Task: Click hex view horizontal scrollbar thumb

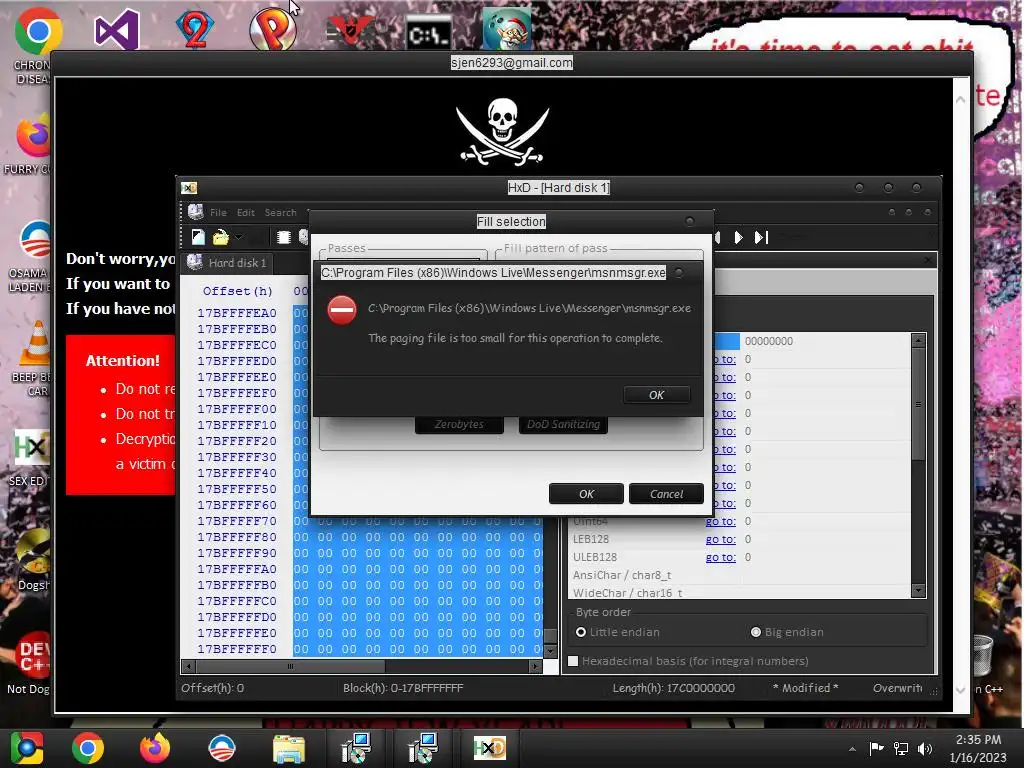Action: (290, 666)
